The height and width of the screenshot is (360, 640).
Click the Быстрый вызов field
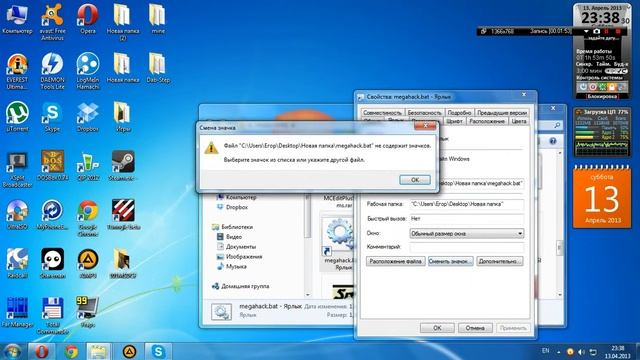click(x=467, y=219)
